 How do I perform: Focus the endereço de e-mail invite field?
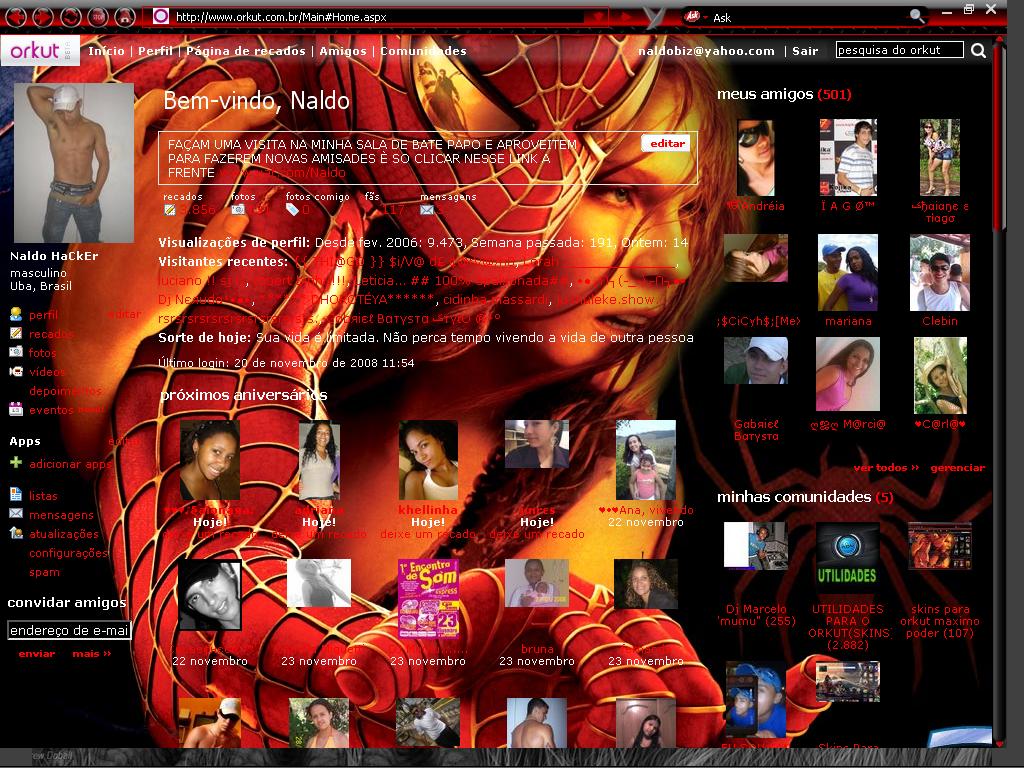tap(69, 630)
